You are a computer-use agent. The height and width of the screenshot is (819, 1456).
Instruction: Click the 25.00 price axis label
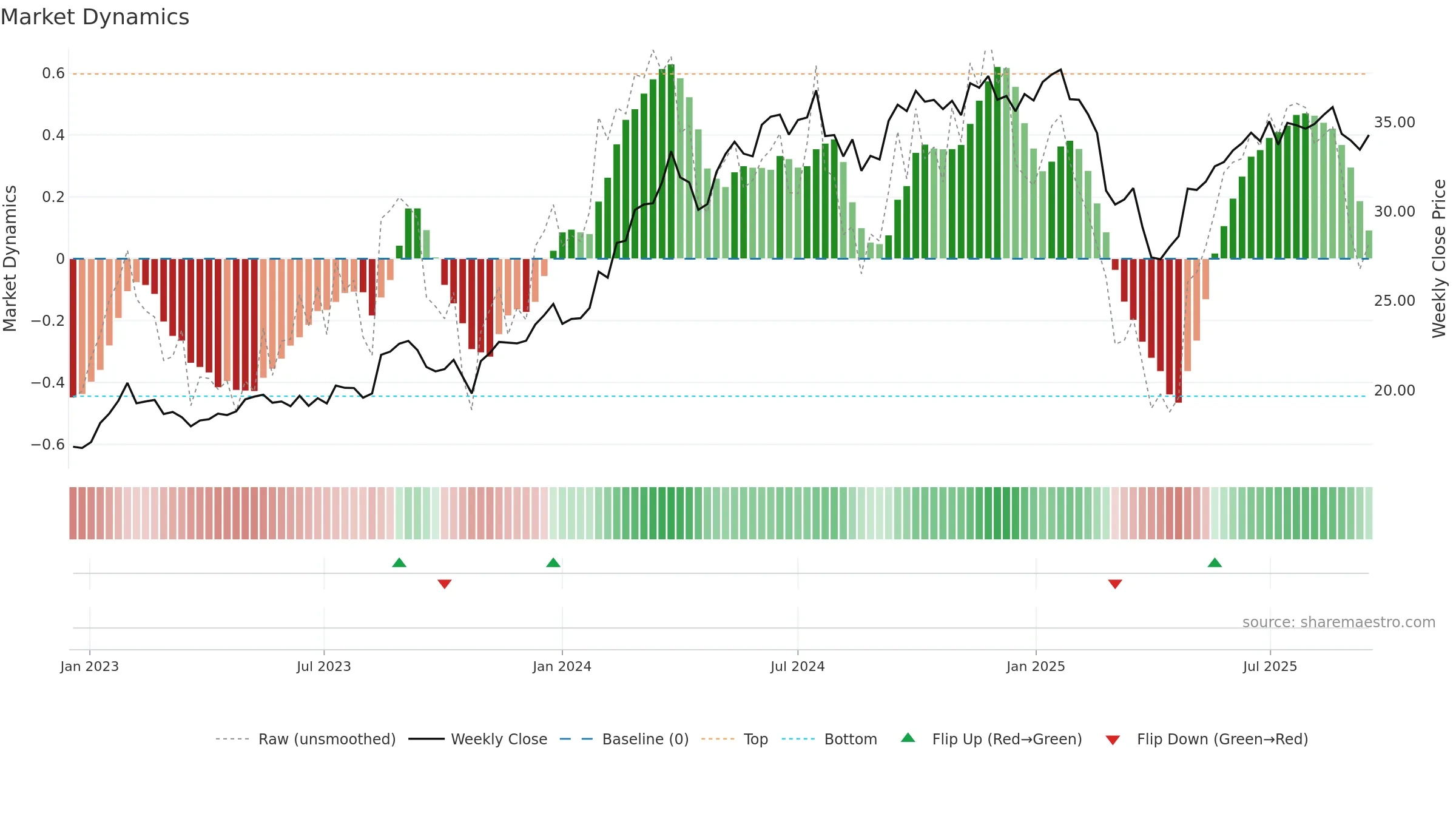1395,301
